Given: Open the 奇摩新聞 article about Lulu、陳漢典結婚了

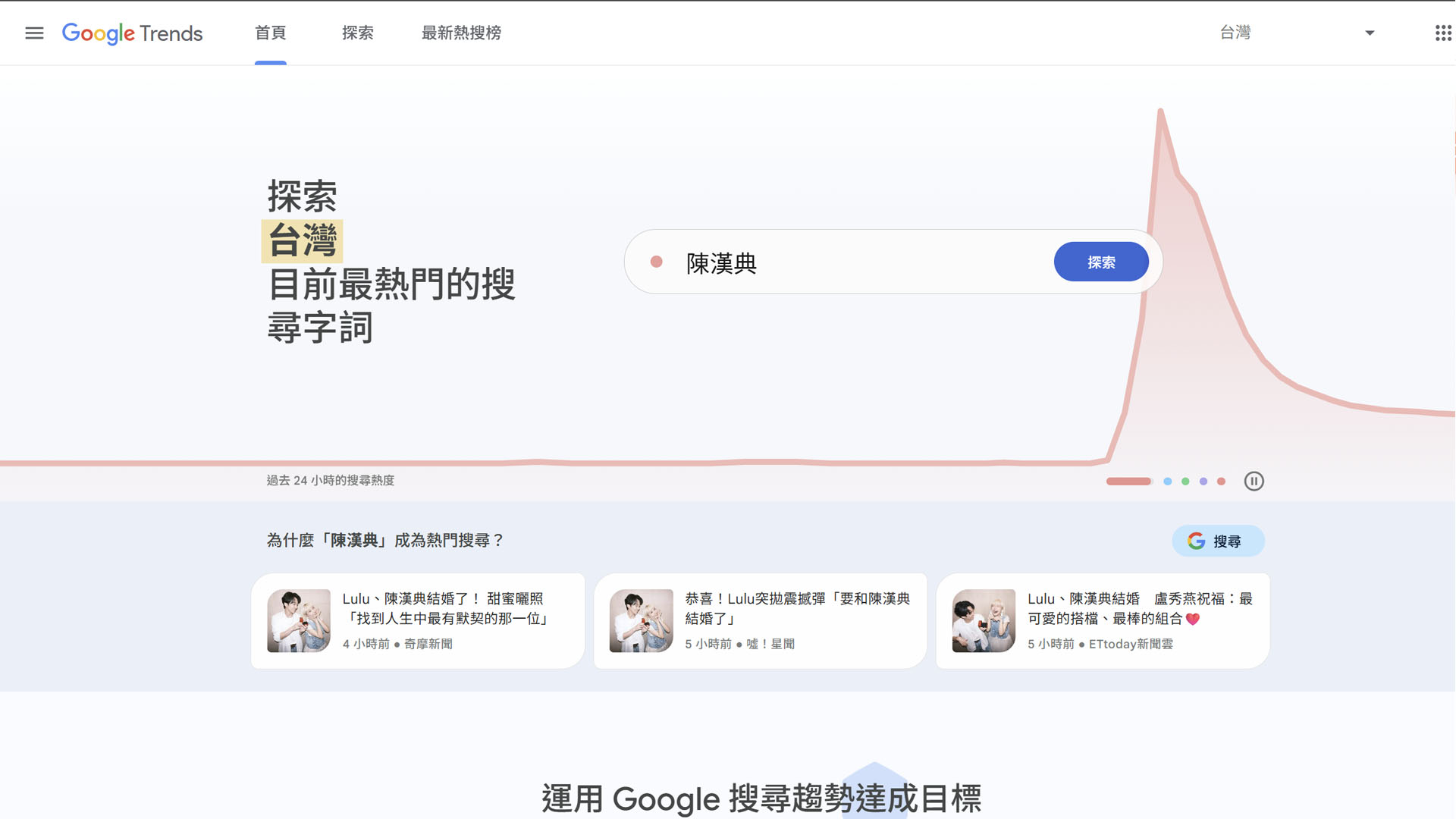Looking at the screenshot, I should [418, 620].
